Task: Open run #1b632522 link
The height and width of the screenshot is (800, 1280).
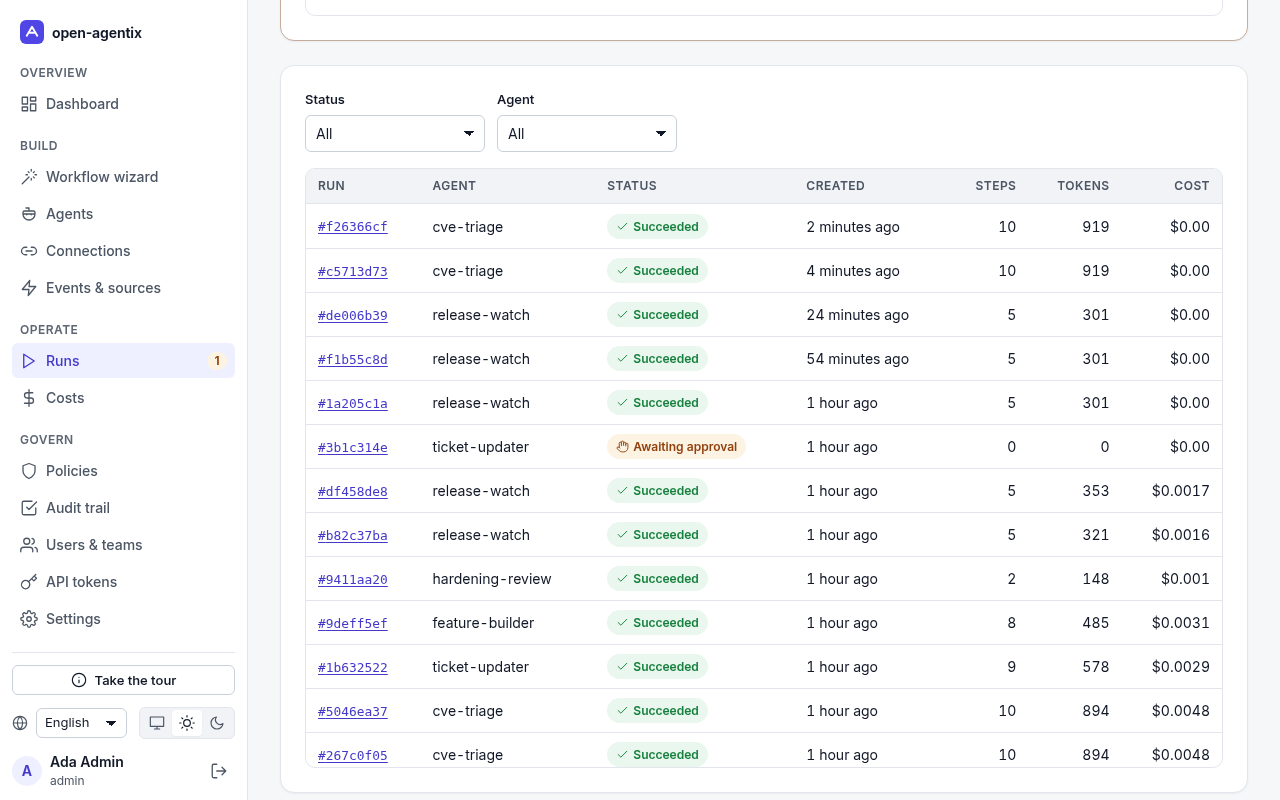Action: tap(353, 667)
